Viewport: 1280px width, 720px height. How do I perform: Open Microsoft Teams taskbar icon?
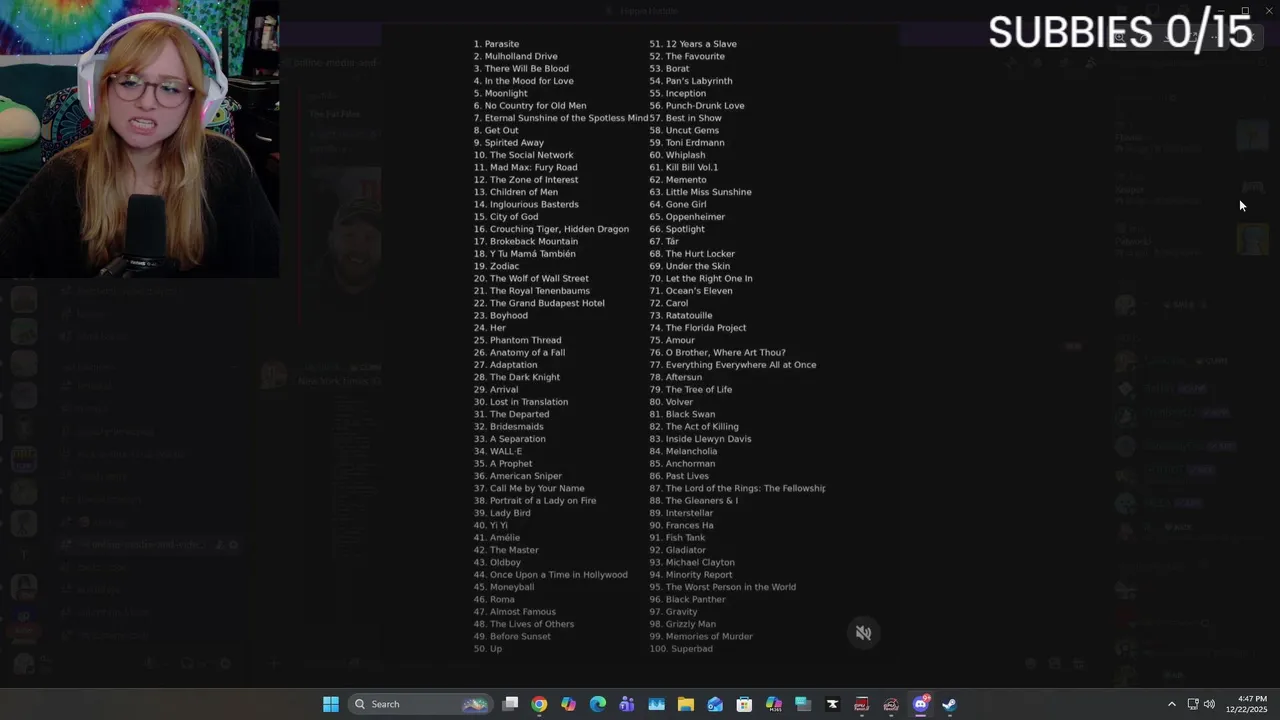(x=627, y=704)
